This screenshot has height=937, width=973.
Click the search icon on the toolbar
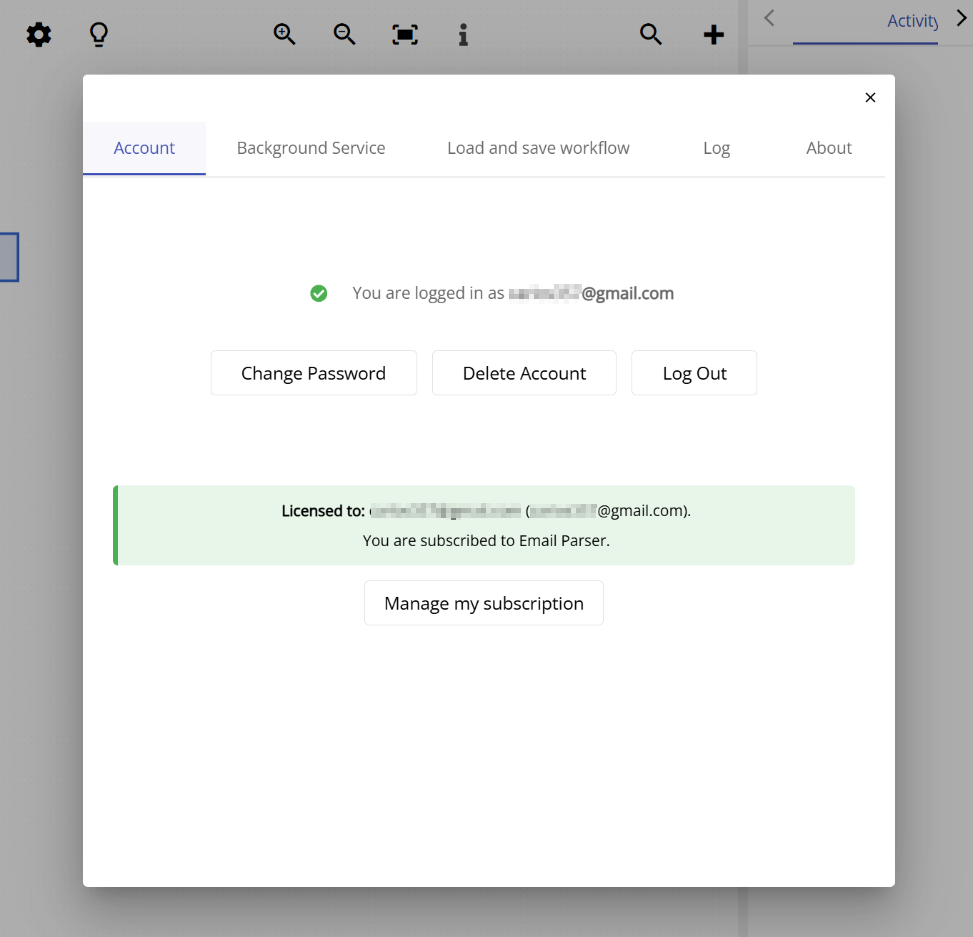(x=650, y=34)
